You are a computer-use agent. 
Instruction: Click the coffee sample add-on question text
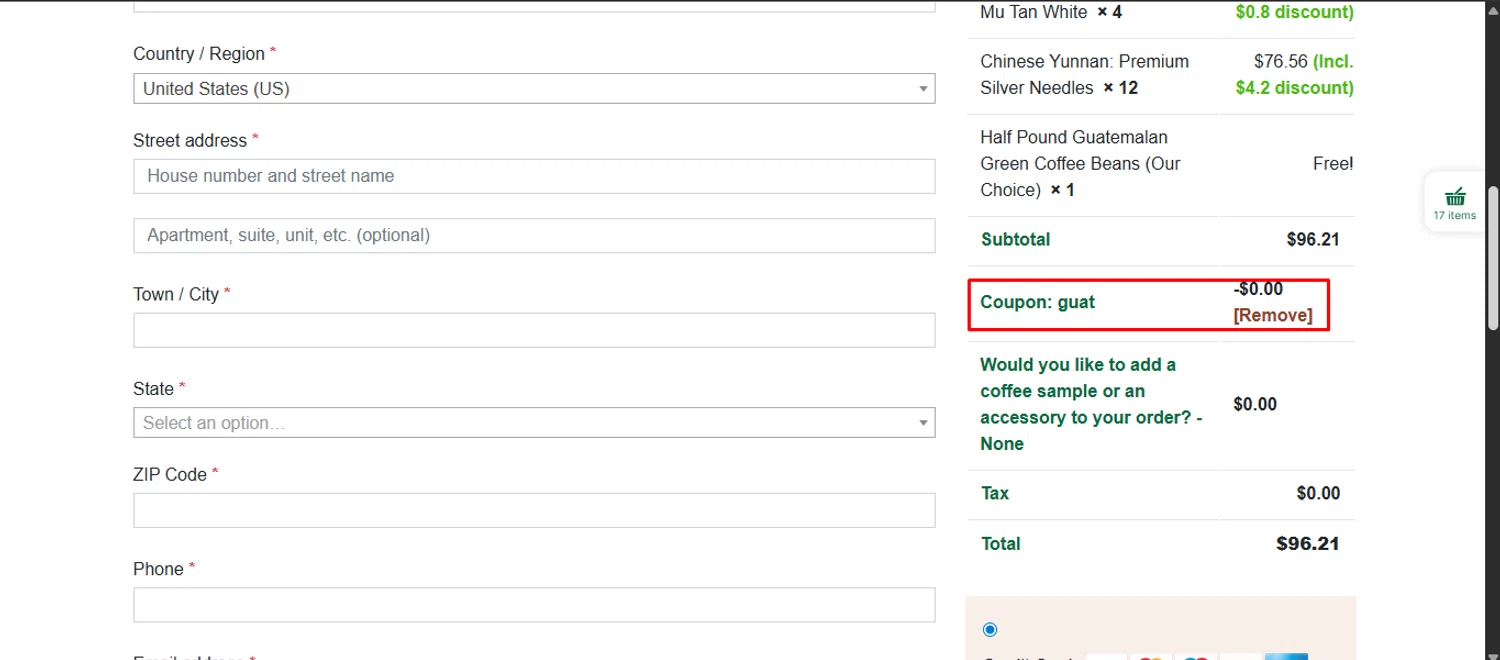pos(1090,404)
